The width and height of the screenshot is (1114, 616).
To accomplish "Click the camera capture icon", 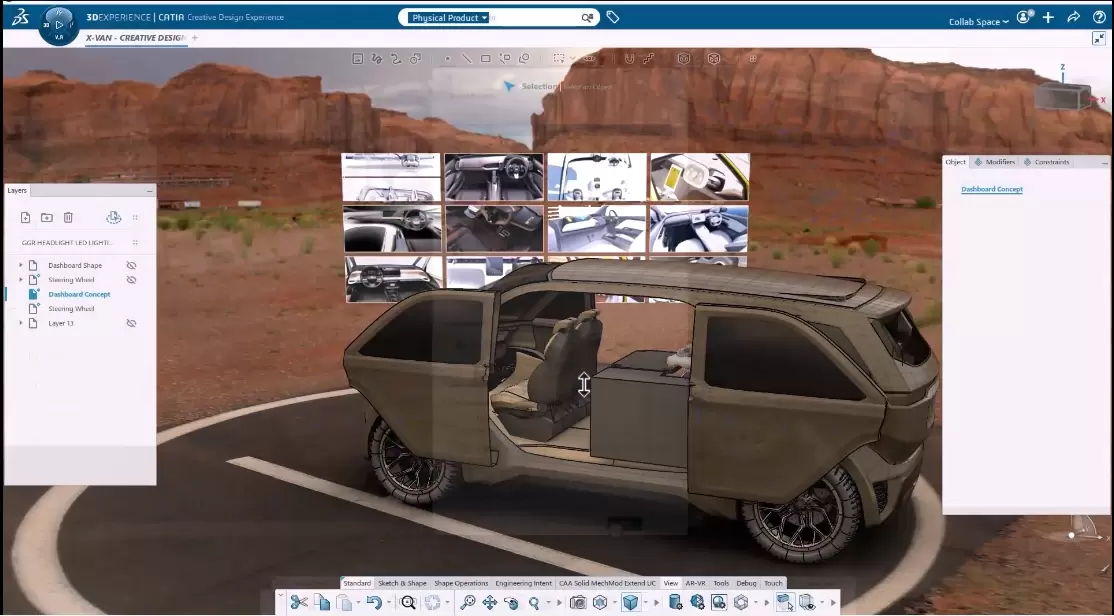I will [x=578, y=602].
